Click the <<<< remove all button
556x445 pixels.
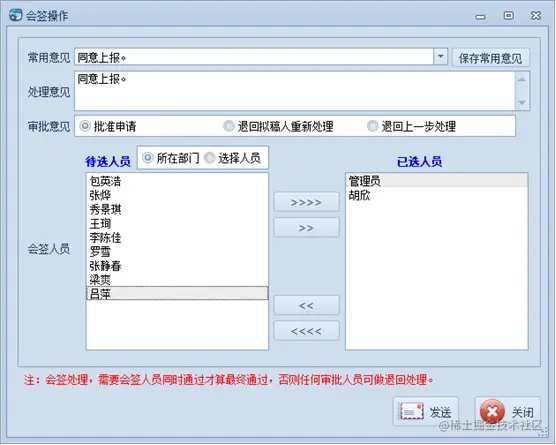[x=306, y=331]
